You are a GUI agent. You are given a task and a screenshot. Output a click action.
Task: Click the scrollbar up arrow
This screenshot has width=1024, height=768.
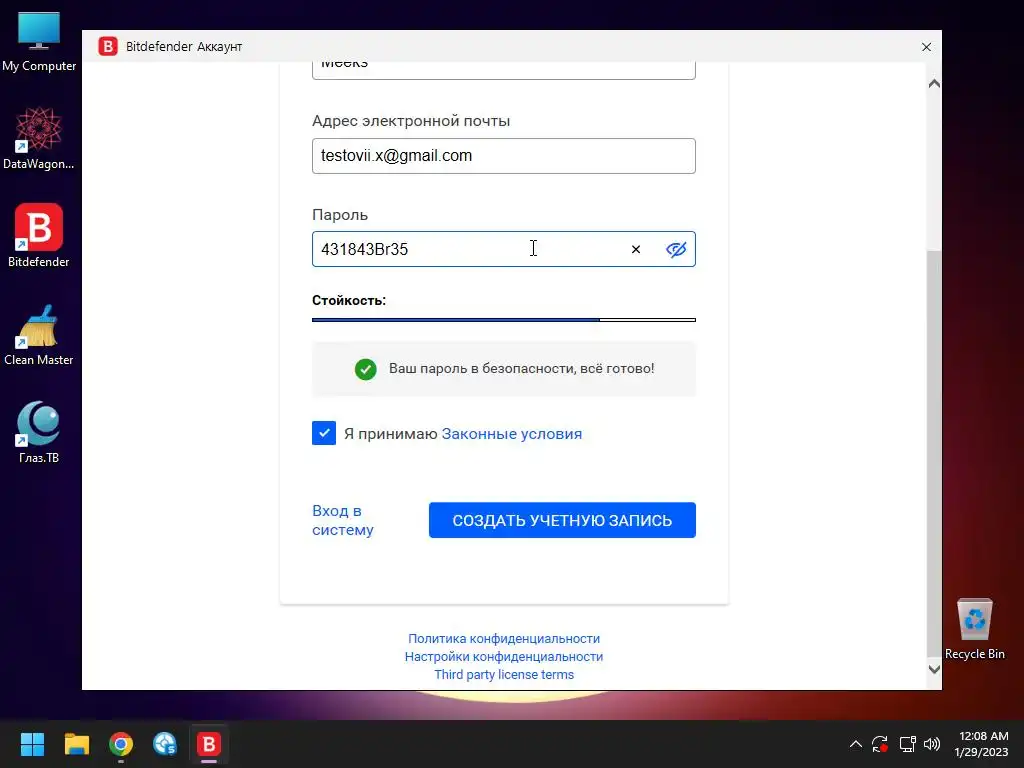[934, 84]
